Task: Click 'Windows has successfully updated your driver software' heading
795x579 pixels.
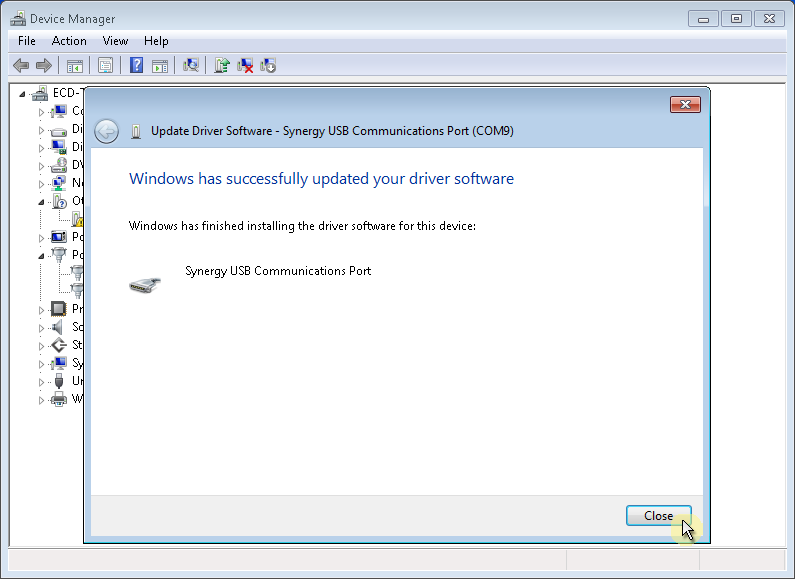Action: (x=321, y=179)
